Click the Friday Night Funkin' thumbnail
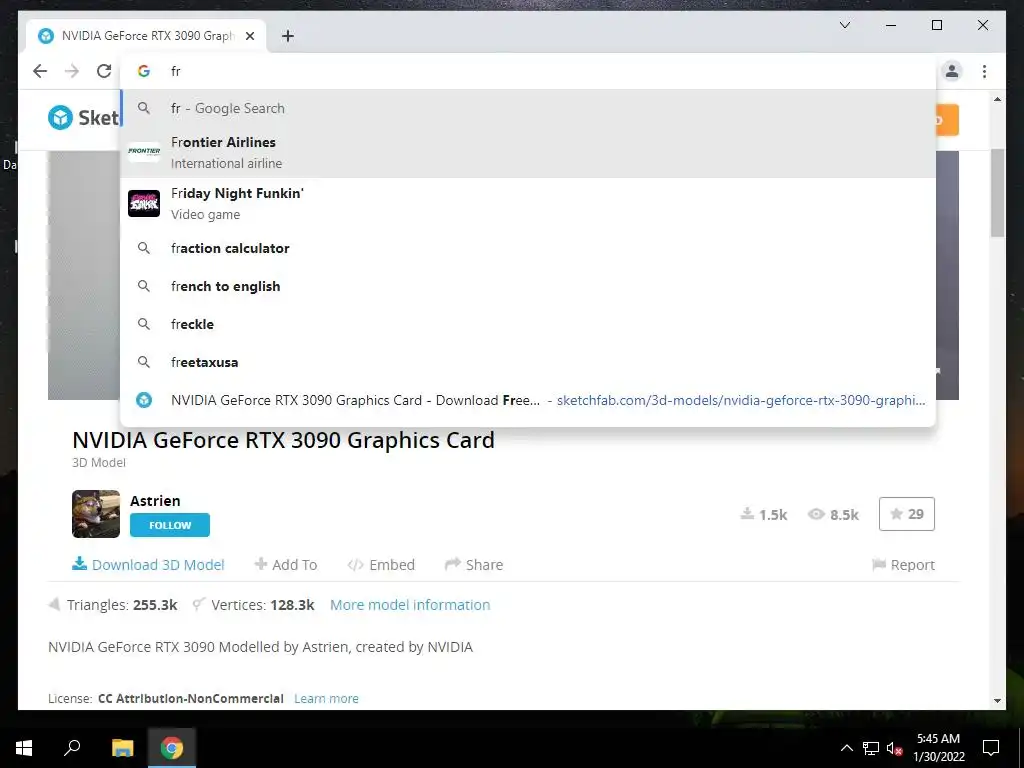Image resolution: width=1024 pixels, height=768 pixels. (144, 203)
